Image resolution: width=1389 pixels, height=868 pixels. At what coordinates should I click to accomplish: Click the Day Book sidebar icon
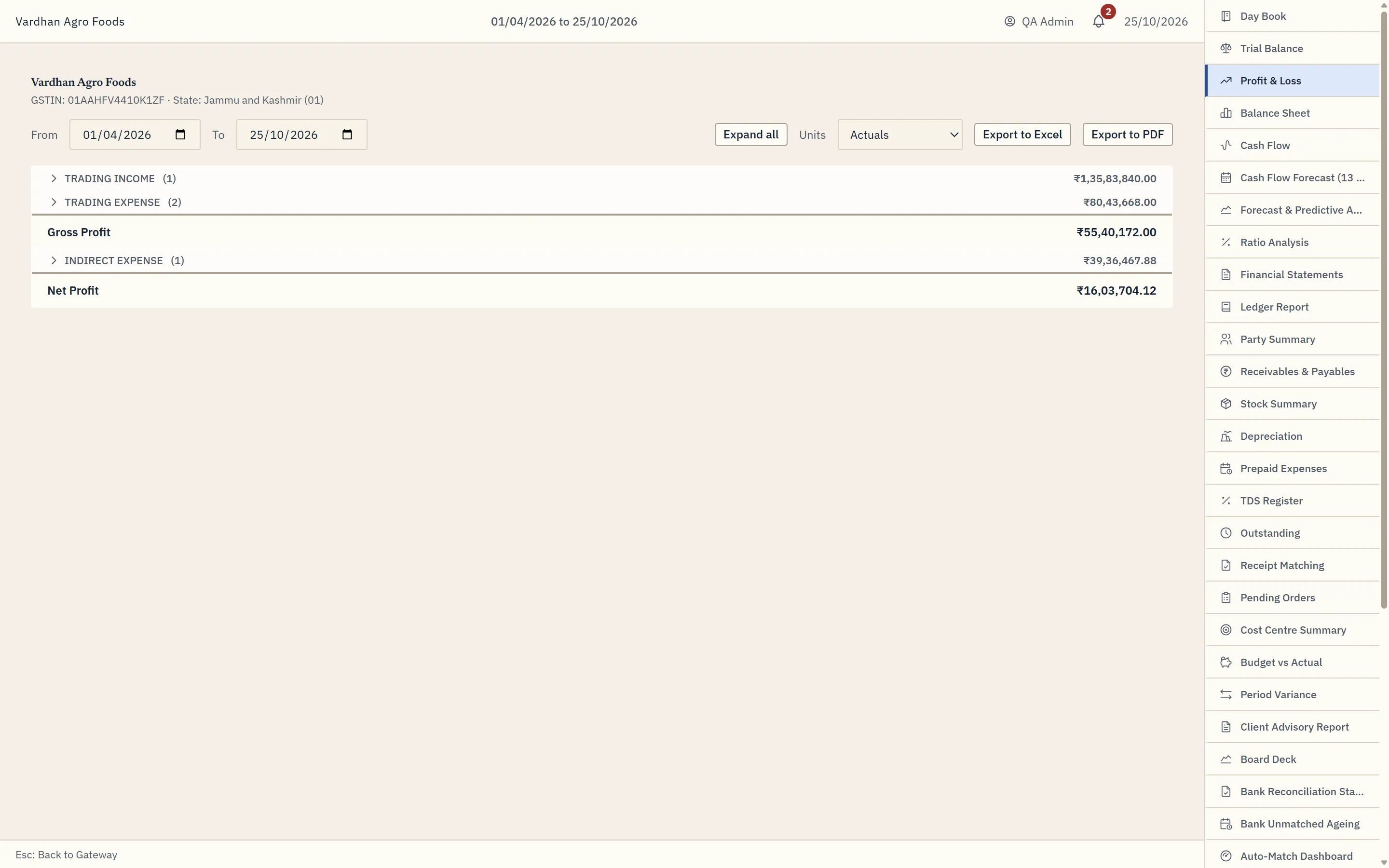[x=1226, y=16]
